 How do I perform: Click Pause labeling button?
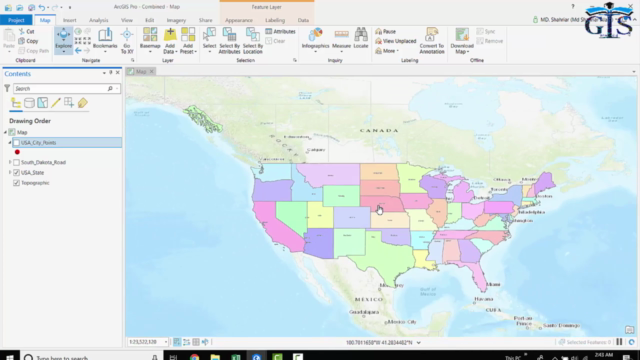click(x=385, y=31)
